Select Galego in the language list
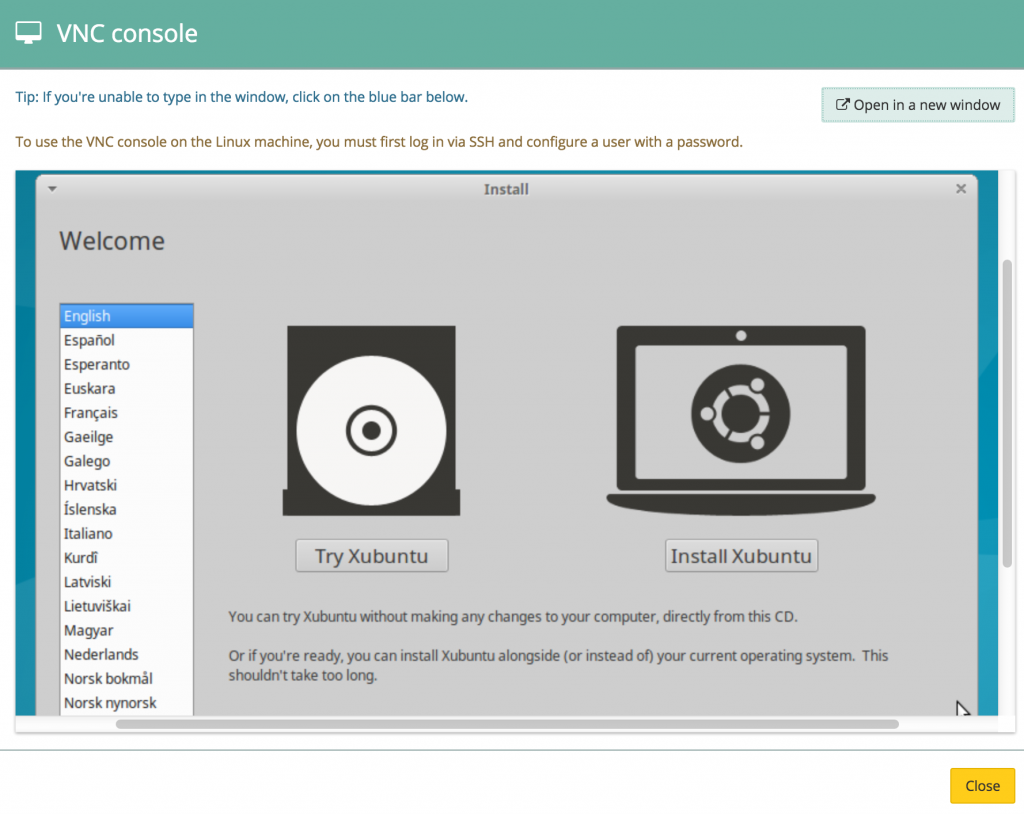This screenshot has height=814, width=1024. pos(127,461)
